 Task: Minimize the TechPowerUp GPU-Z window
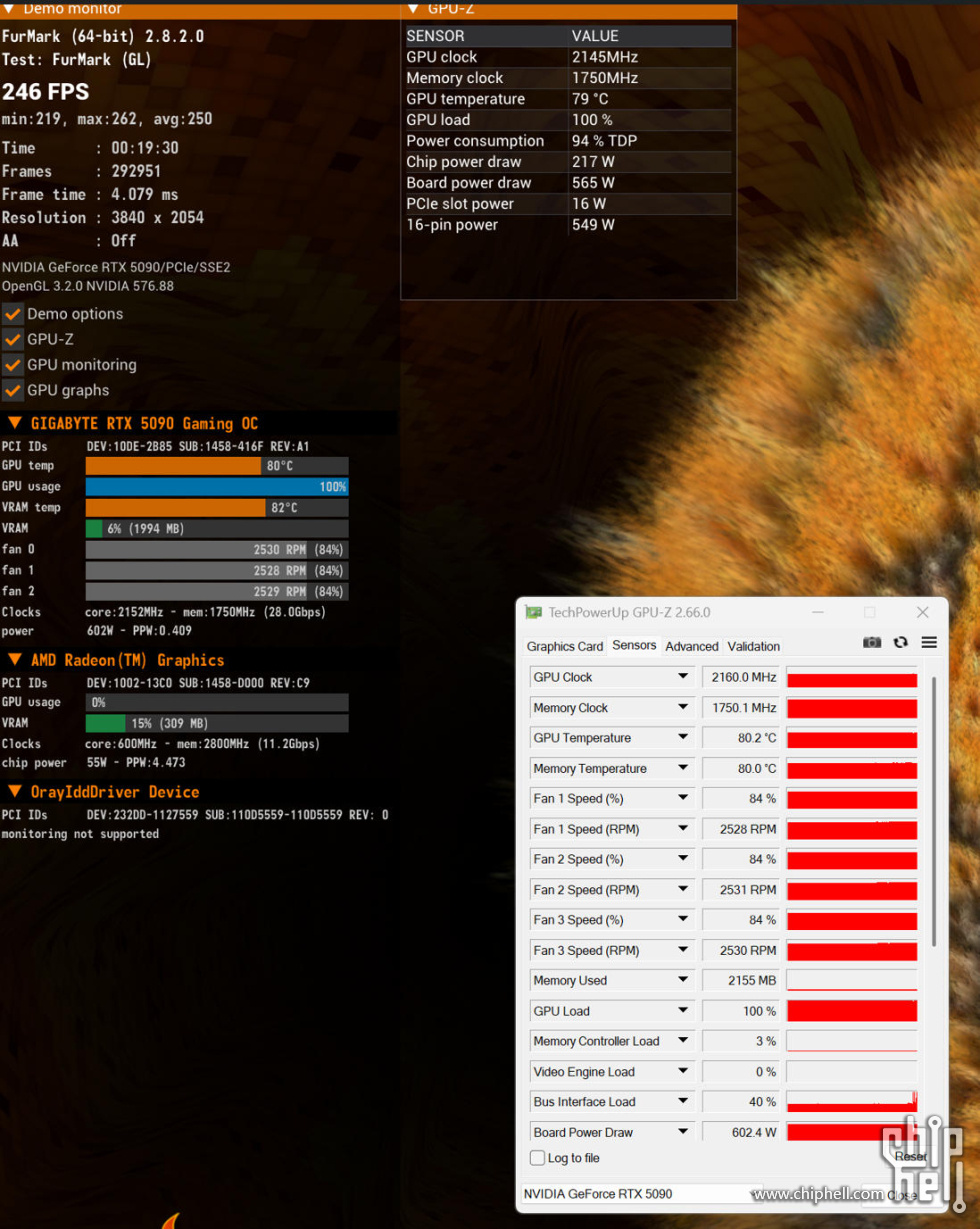point(819,612)
